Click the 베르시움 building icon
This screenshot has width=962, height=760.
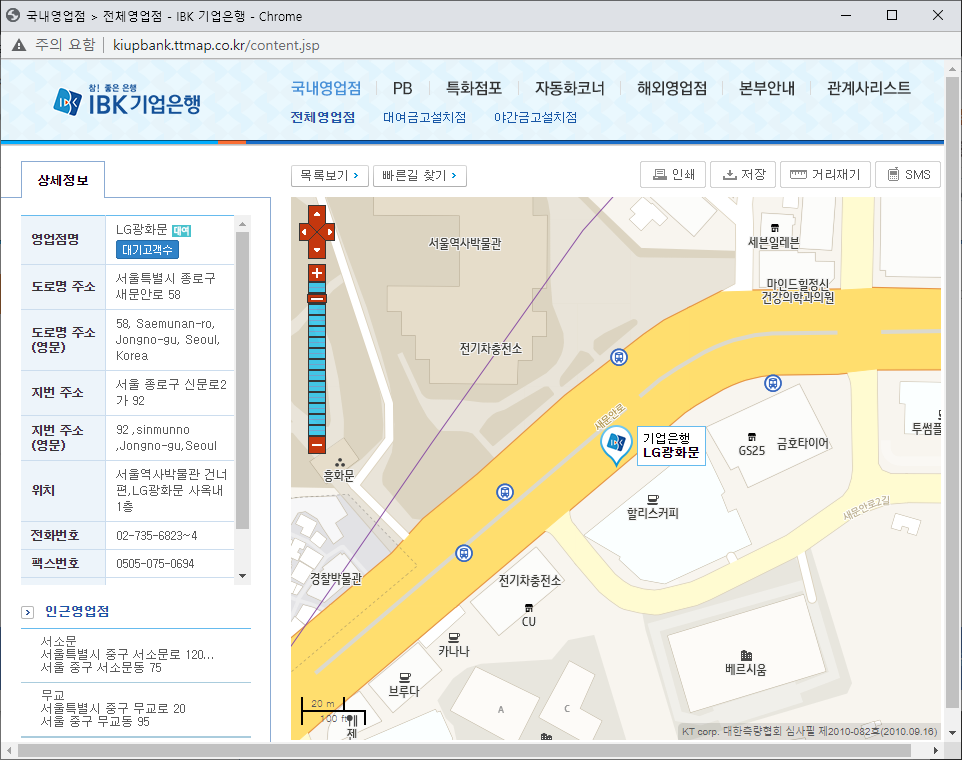pyautogui.click(x=746, y=656)
